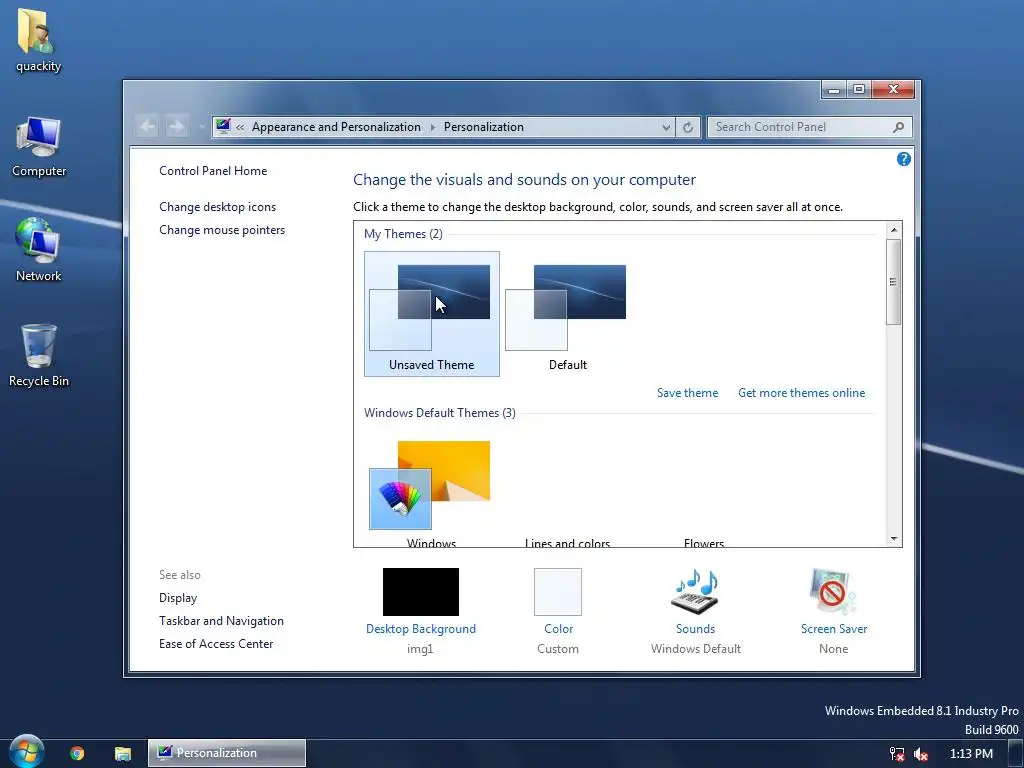Viewport: 1024px width, 768px height.
Task: Click the Control Panel icon in address bar
Action: pos(223,126)
